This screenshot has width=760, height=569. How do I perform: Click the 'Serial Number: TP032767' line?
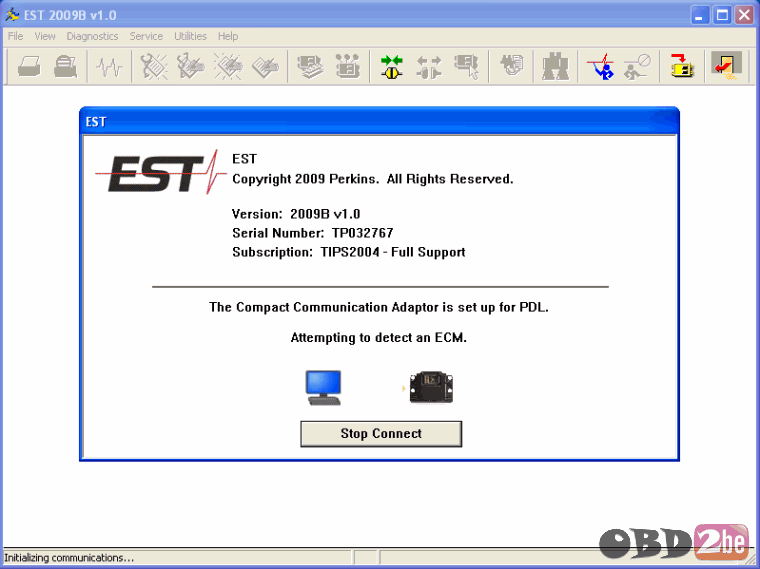313,233
